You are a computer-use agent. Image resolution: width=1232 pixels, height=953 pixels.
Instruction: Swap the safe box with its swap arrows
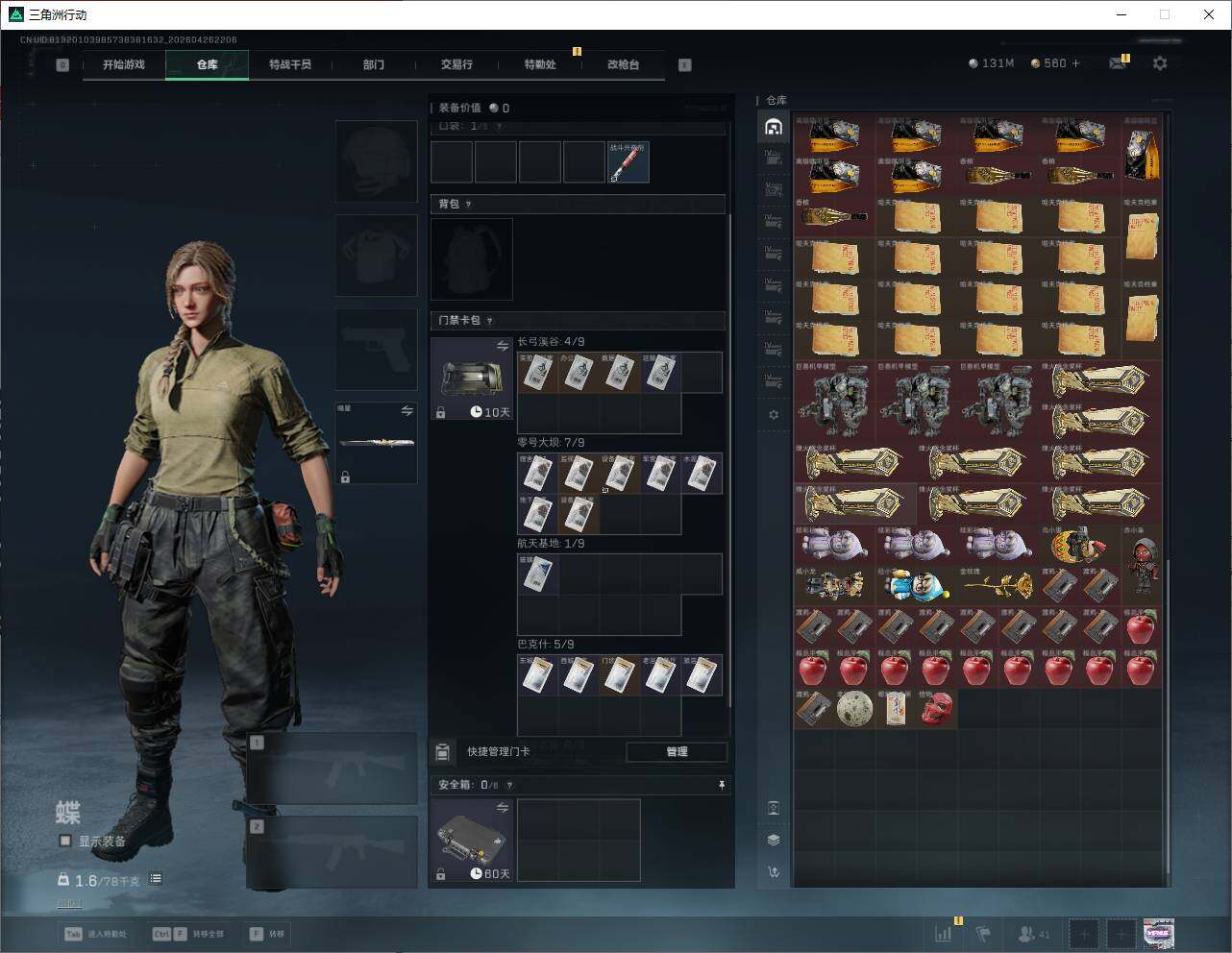pyautogui.click(x=503, y=808)
